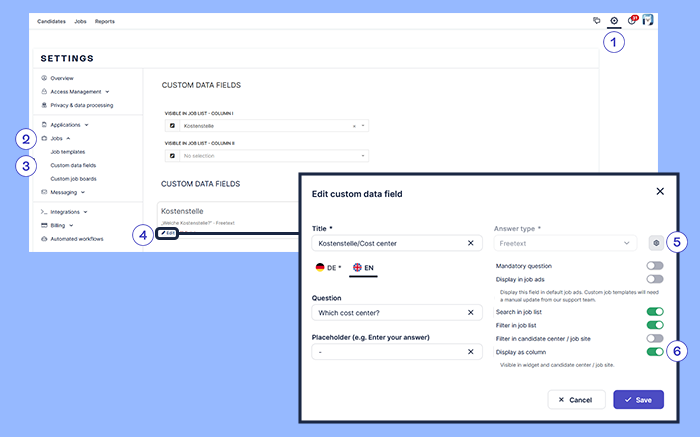
Task: Open the Jobs top navigation menu
Action: tap(80, 21)
